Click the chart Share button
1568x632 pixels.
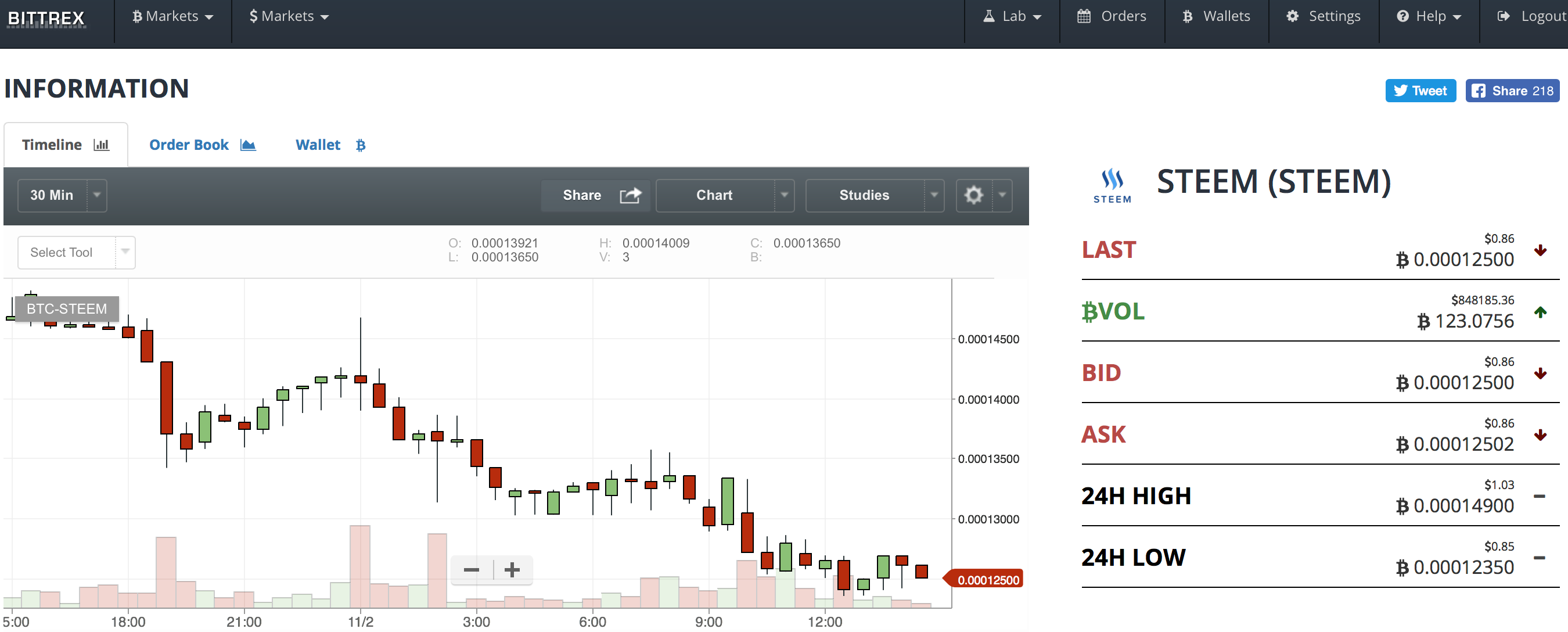pos(595,195)
